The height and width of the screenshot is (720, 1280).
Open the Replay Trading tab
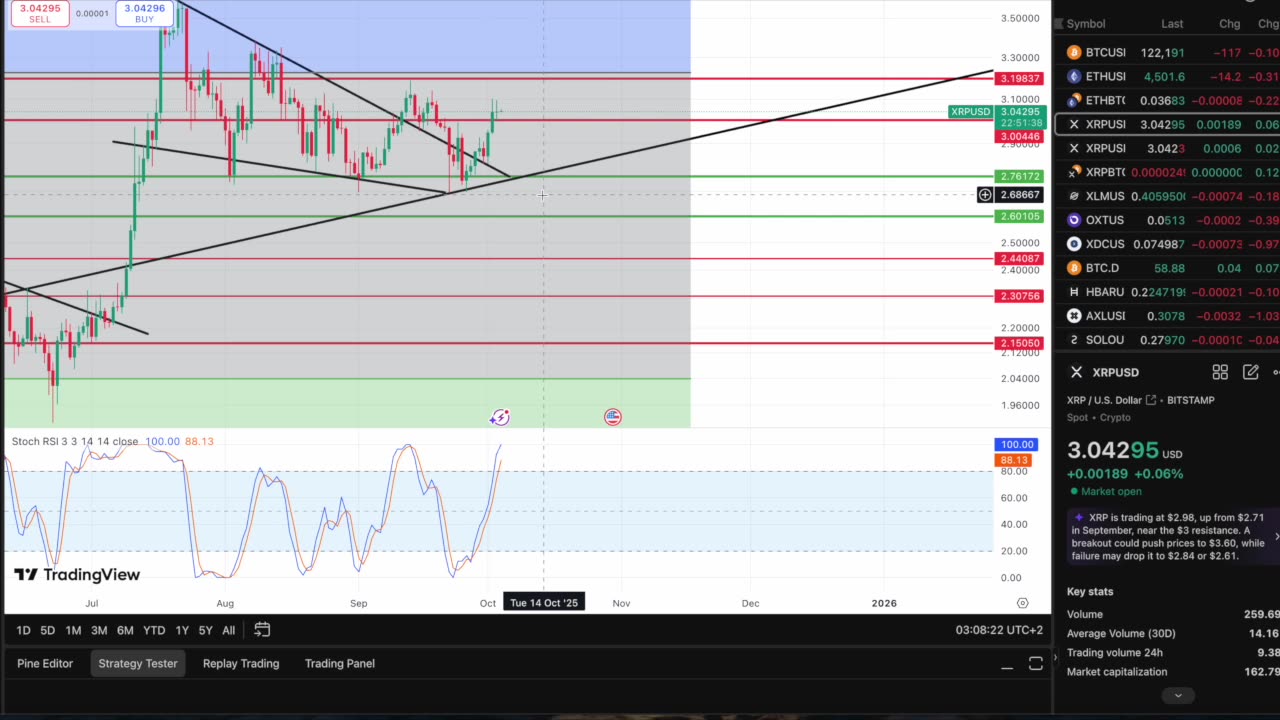pos(241,663)
